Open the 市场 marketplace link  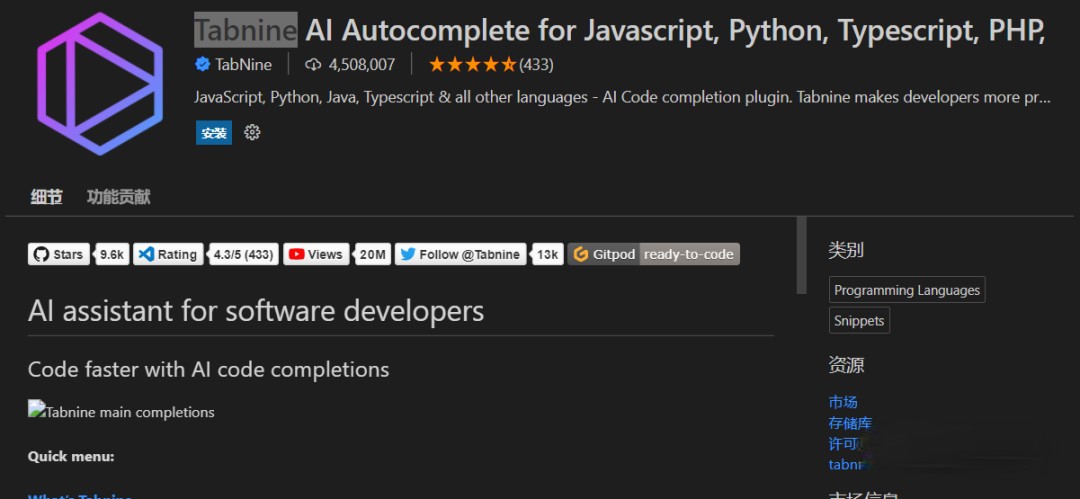843,402
